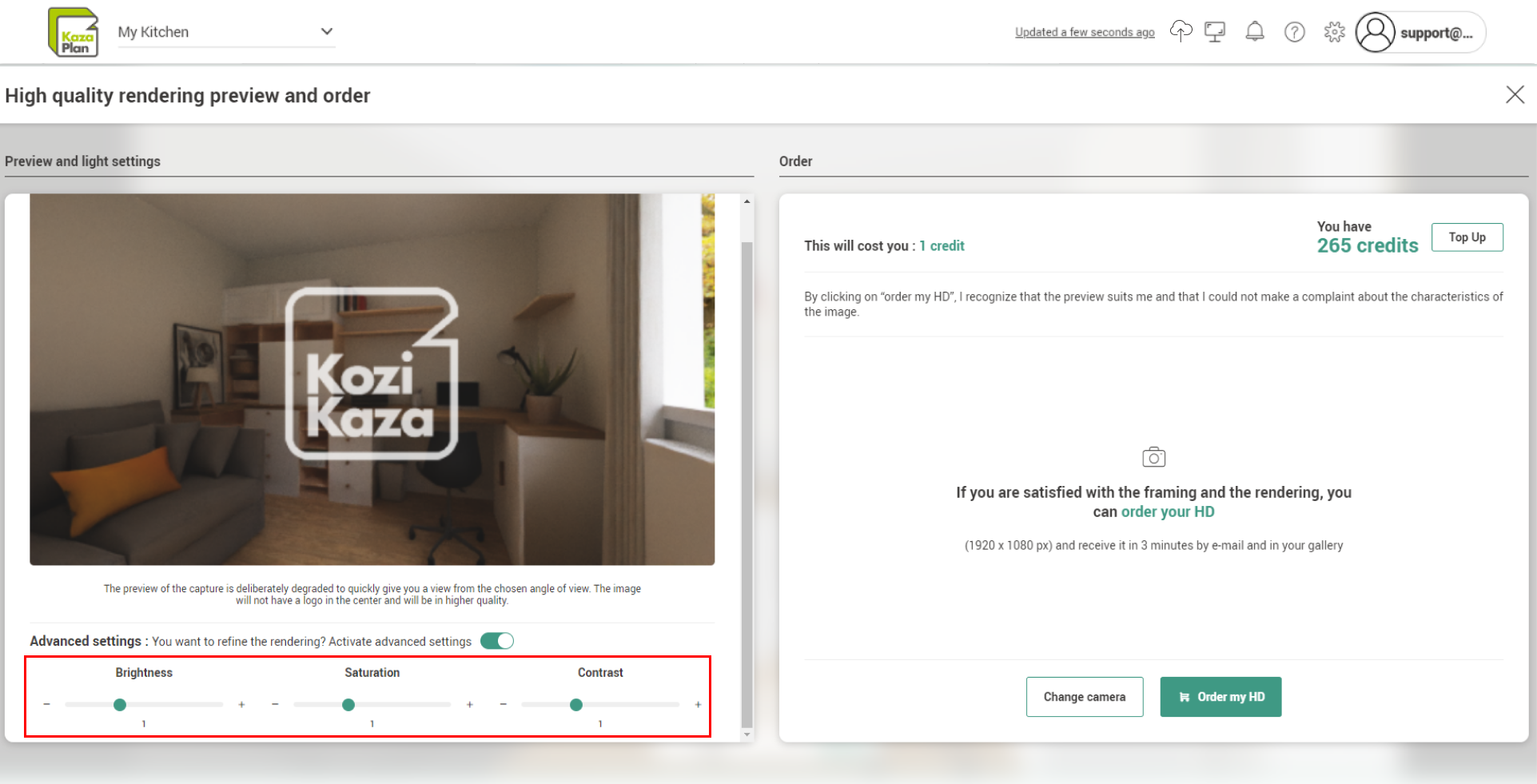This screenshot has height=784, width=1537.
Task: Open the notifications bell
Action: (1255, 31)
